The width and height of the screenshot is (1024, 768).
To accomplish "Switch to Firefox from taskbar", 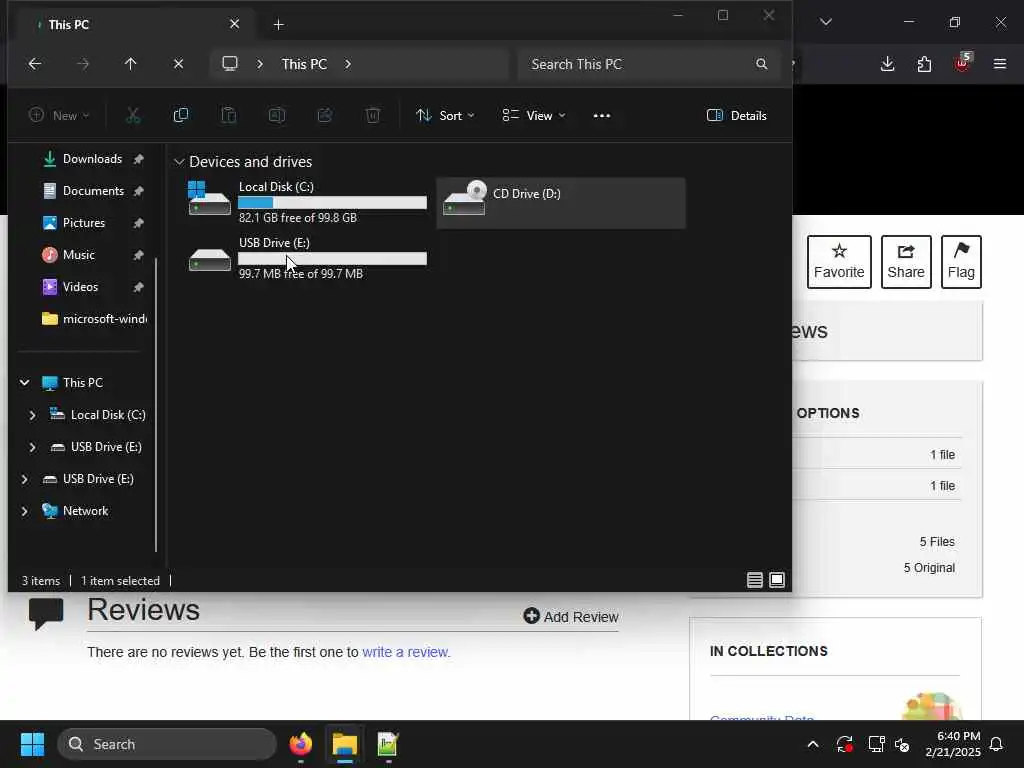I will point(300,744).
